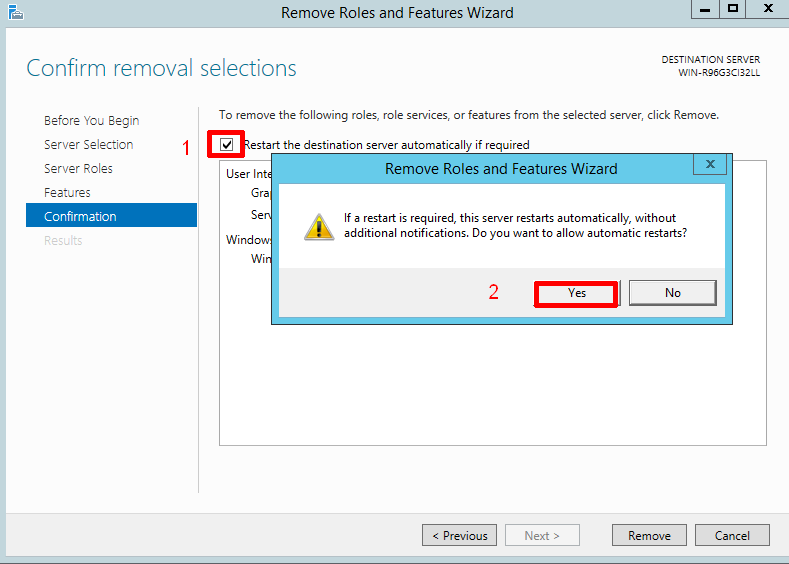Select the Confirmation step

pyautogui.click(x=111, y=215)
